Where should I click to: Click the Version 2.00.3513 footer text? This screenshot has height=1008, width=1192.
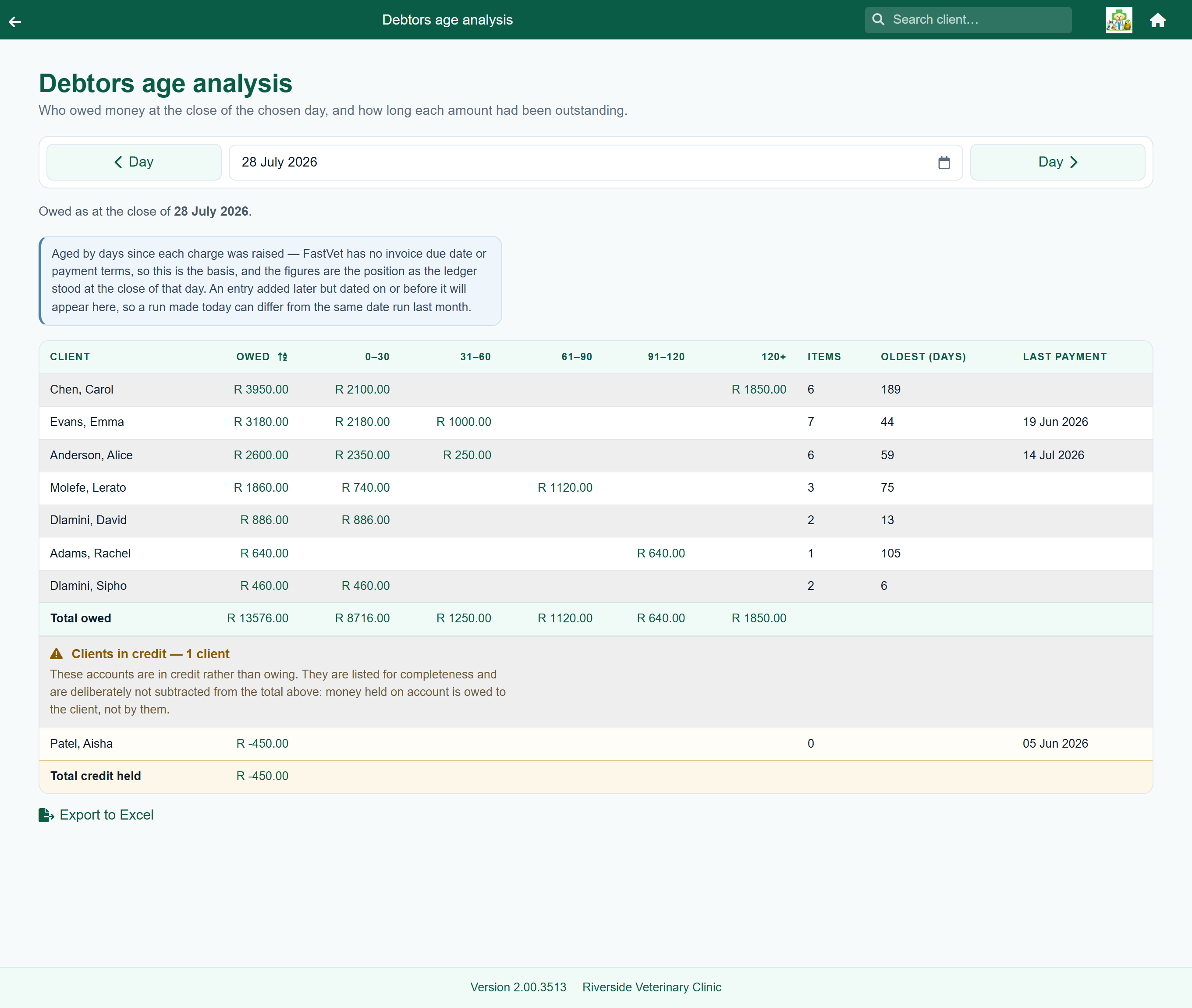(x=518, y=987)
